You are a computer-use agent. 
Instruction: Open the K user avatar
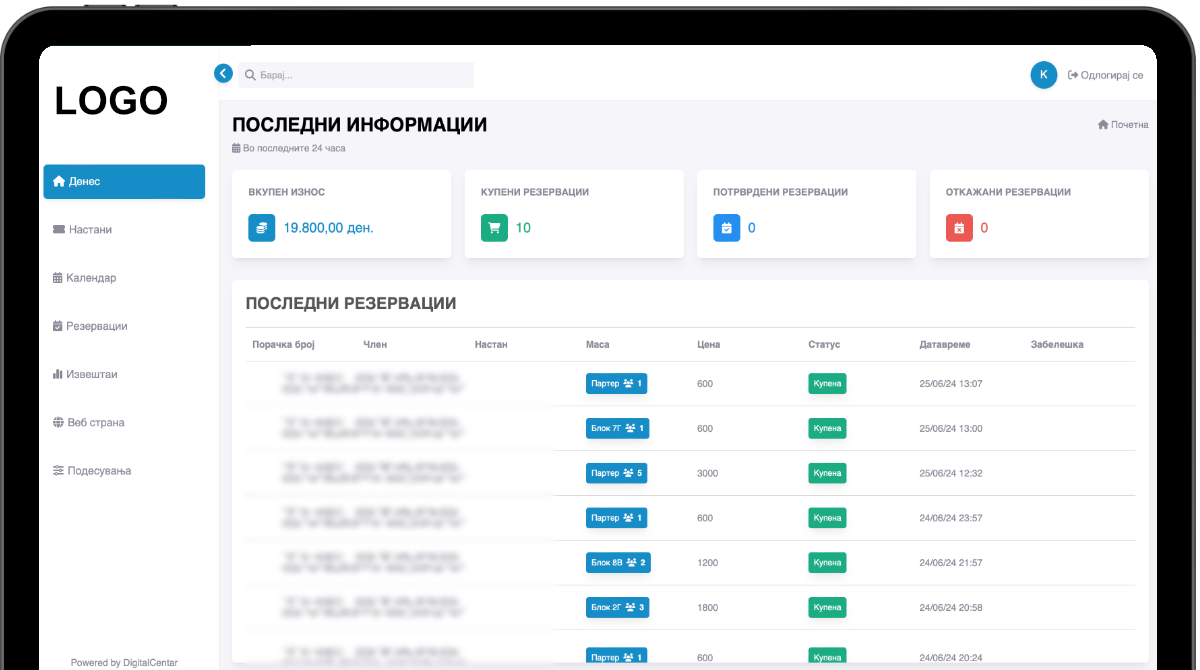pos(1043,75)
